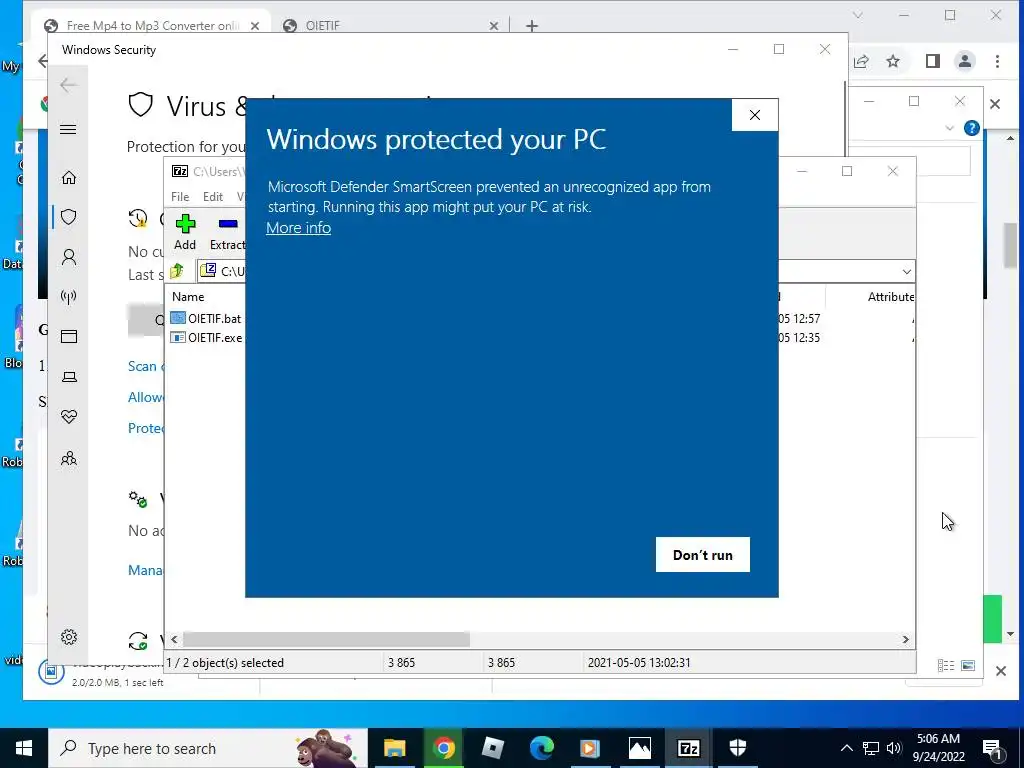This screenshot has width=1024, height=768.
Task: Select Virus & threat protection shield icon
Action: [69, 217]
